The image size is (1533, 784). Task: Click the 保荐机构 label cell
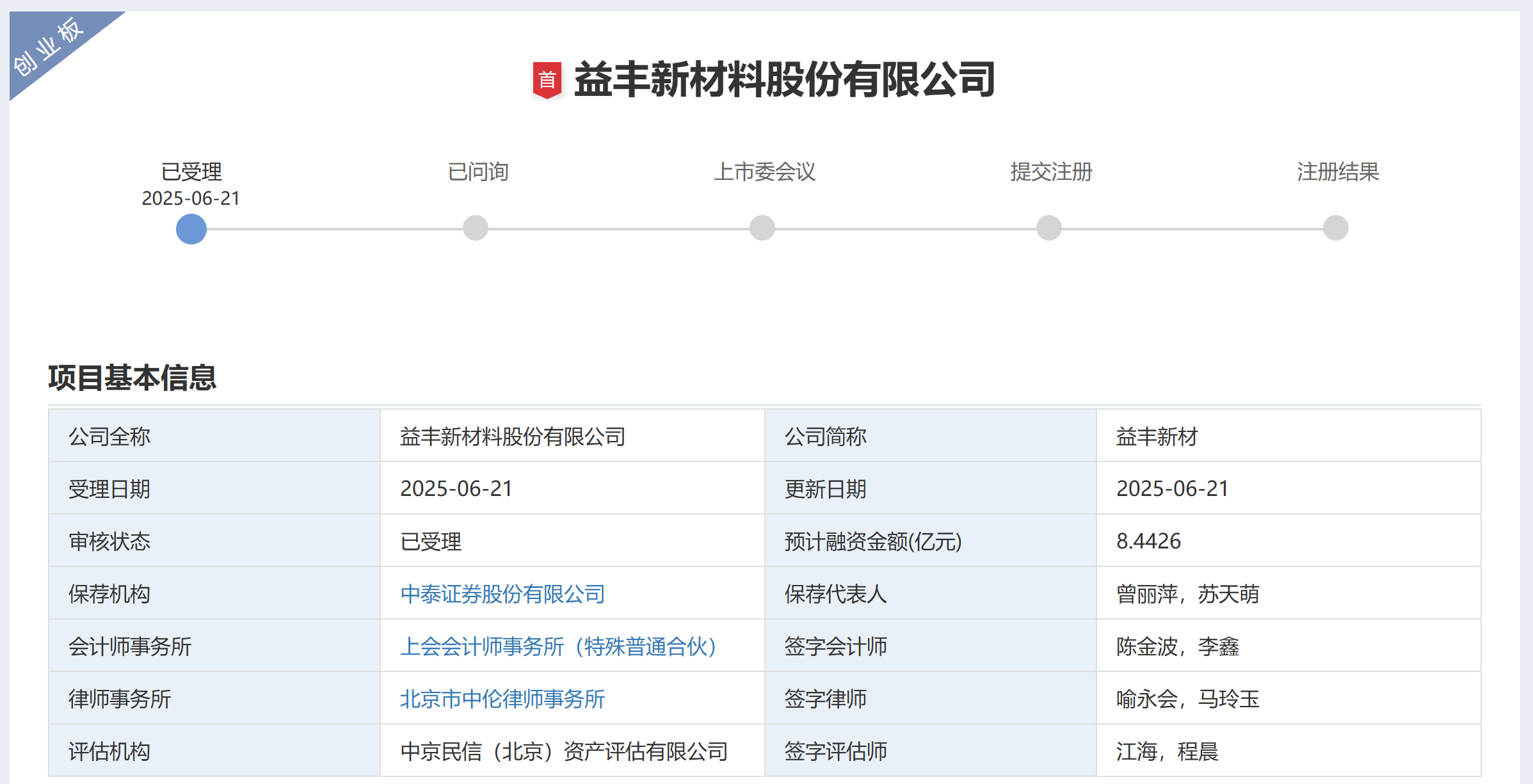point(214,593)
